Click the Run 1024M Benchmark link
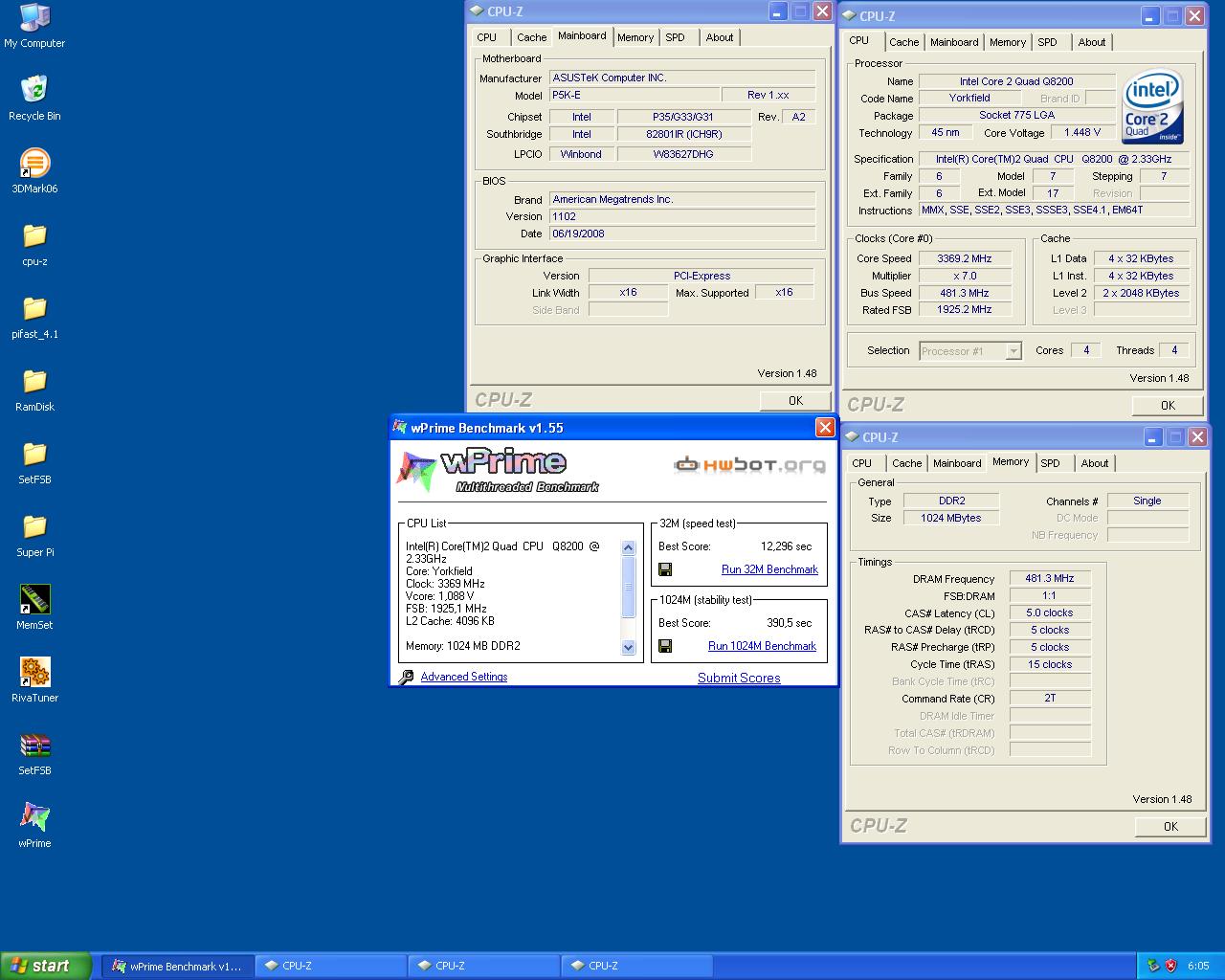 [x=762, y=646]
